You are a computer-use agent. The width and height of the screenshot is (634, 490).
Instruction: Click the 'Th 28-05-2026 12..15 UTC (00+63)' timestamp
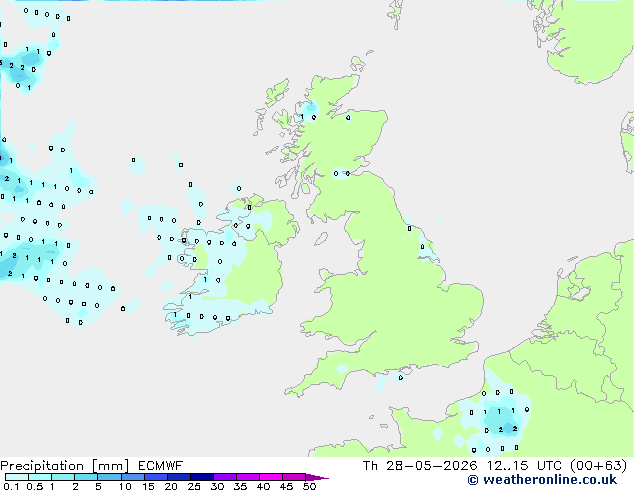[x=495, y=466]
